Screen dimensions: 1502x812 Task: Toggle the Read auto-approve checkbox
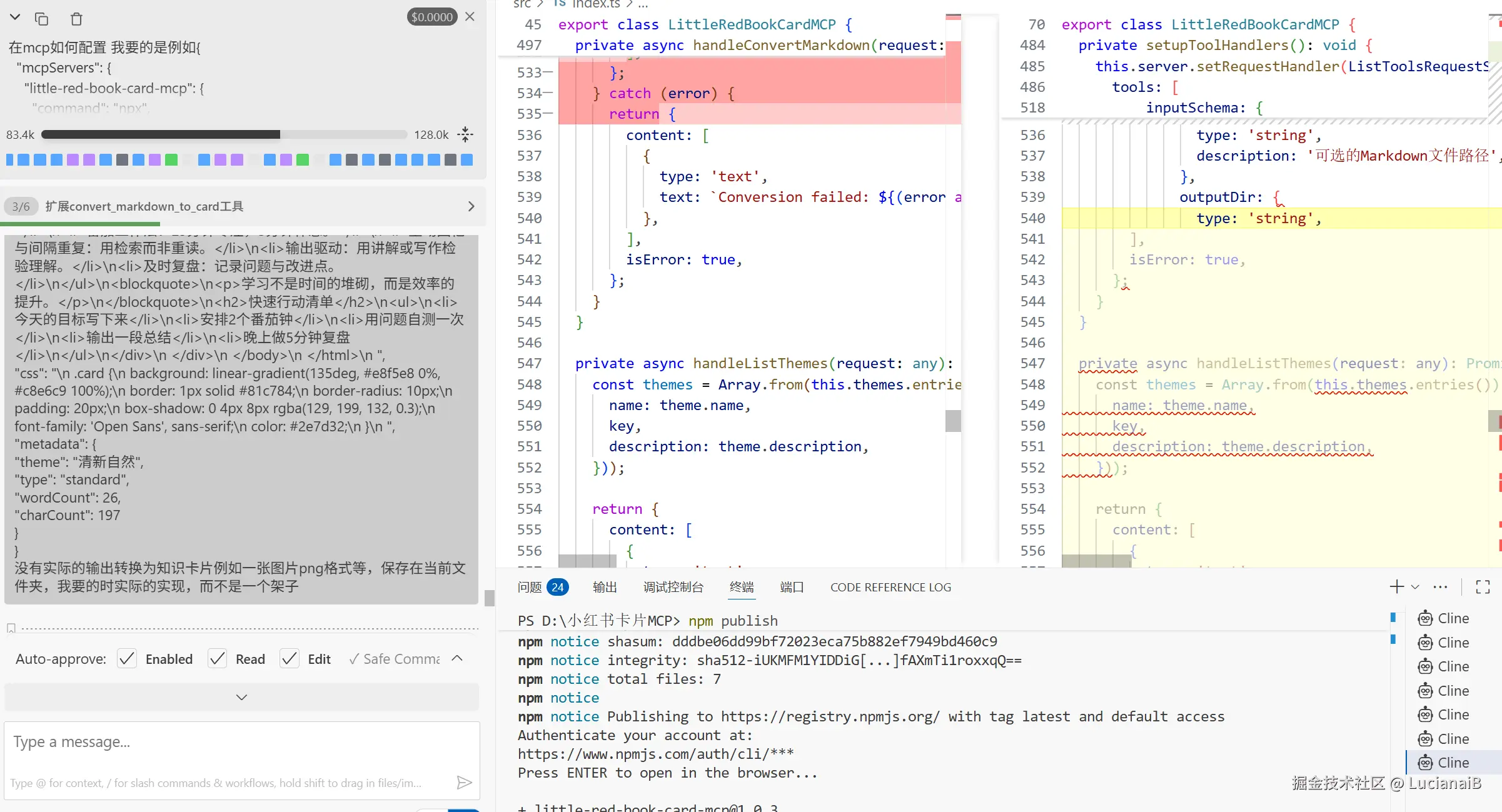[217, 659]
